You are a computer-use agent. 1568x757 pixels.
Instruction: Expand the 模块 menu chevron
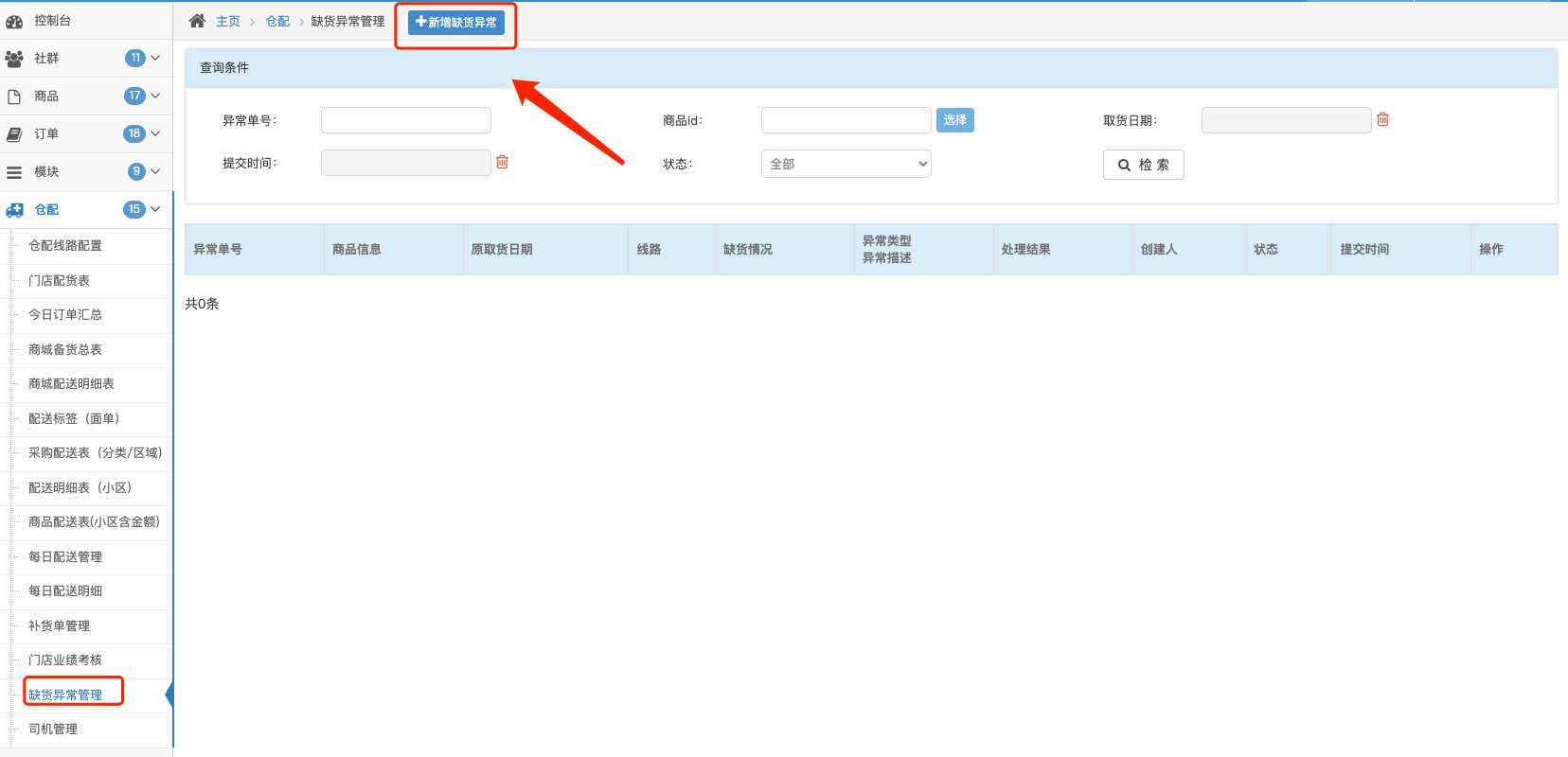155,171
